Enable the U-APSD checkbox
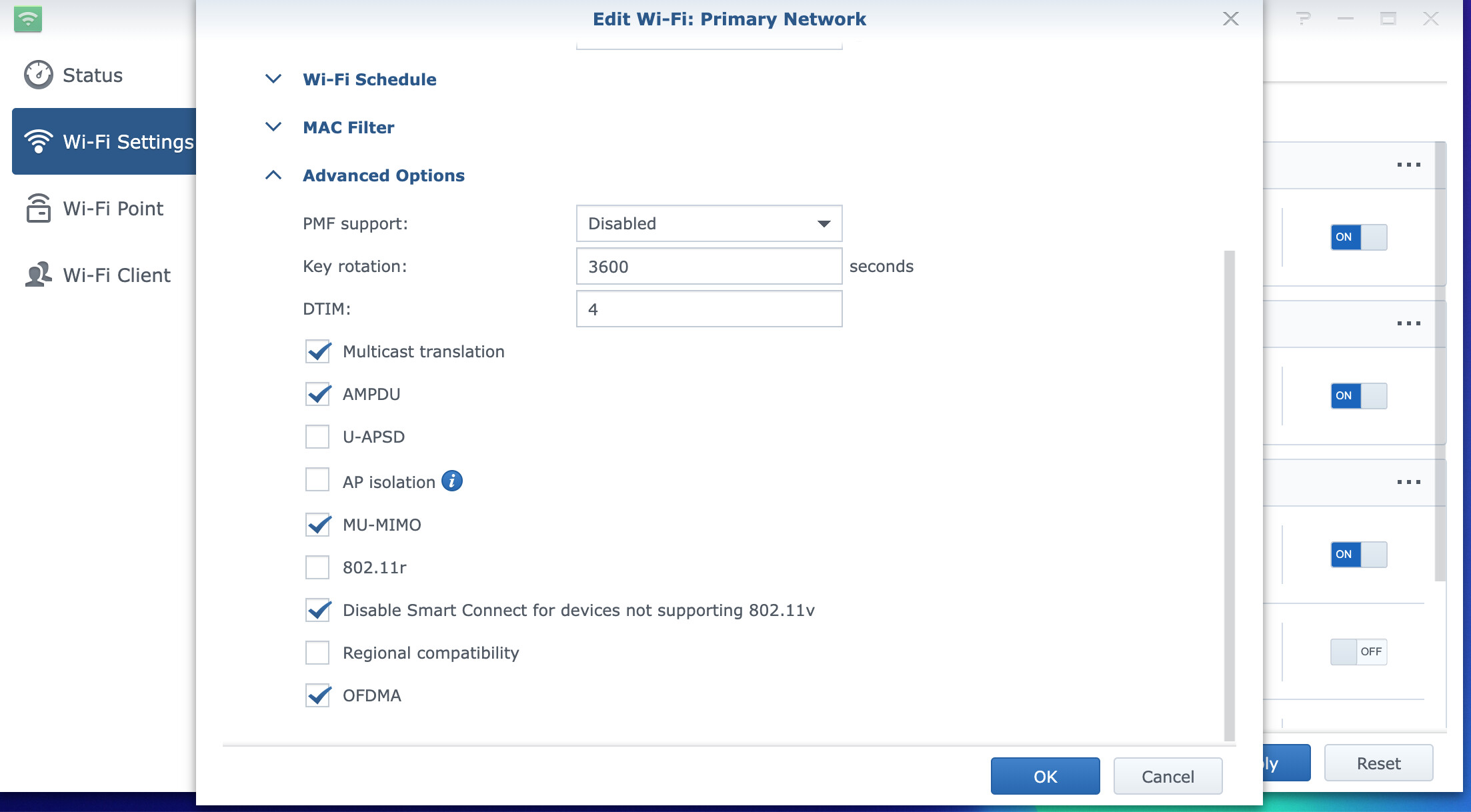Image resolution: width=1471 pixels, height=812 pixels. point(317,437)
